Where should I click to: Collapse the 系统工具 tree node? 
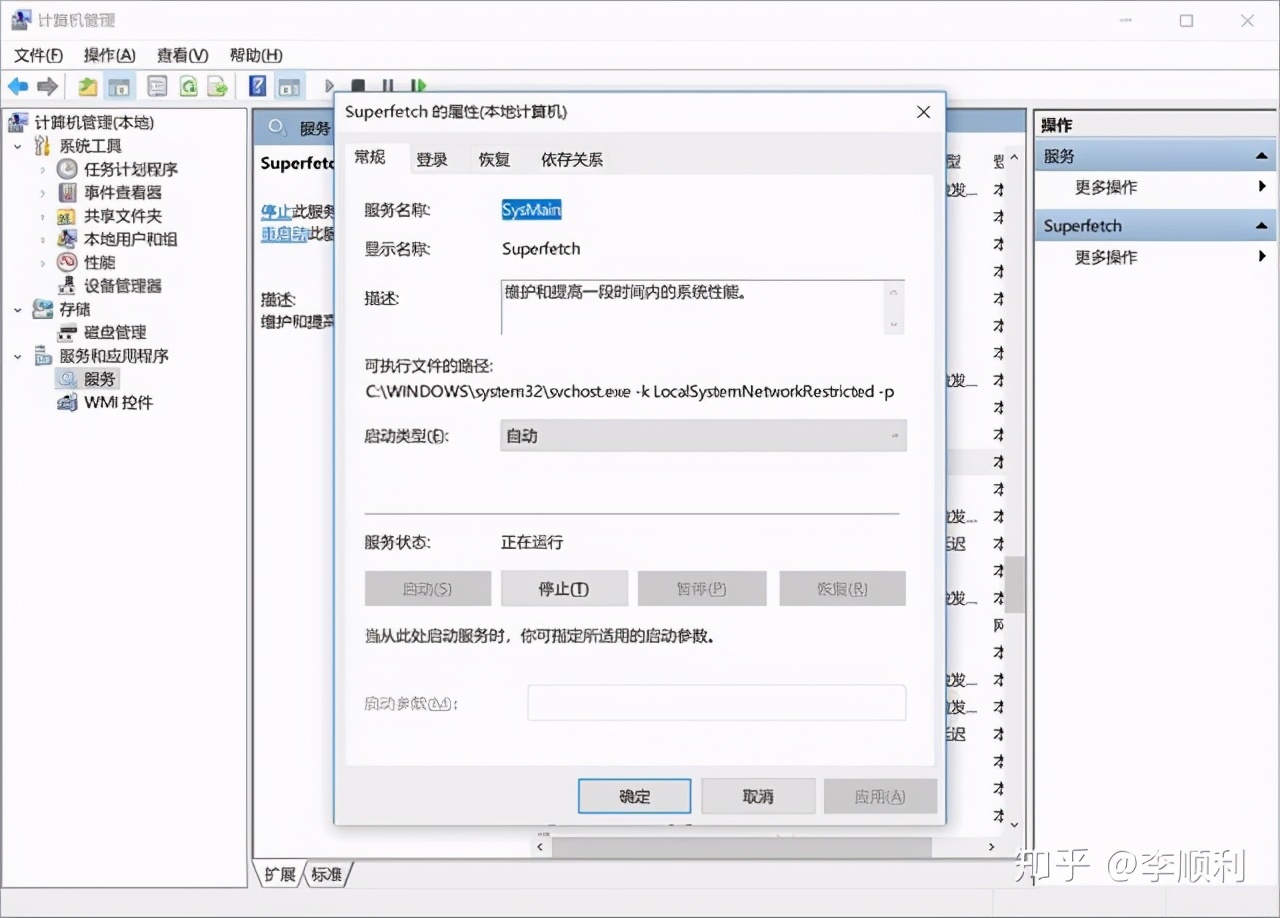click(x=18, y=147)
